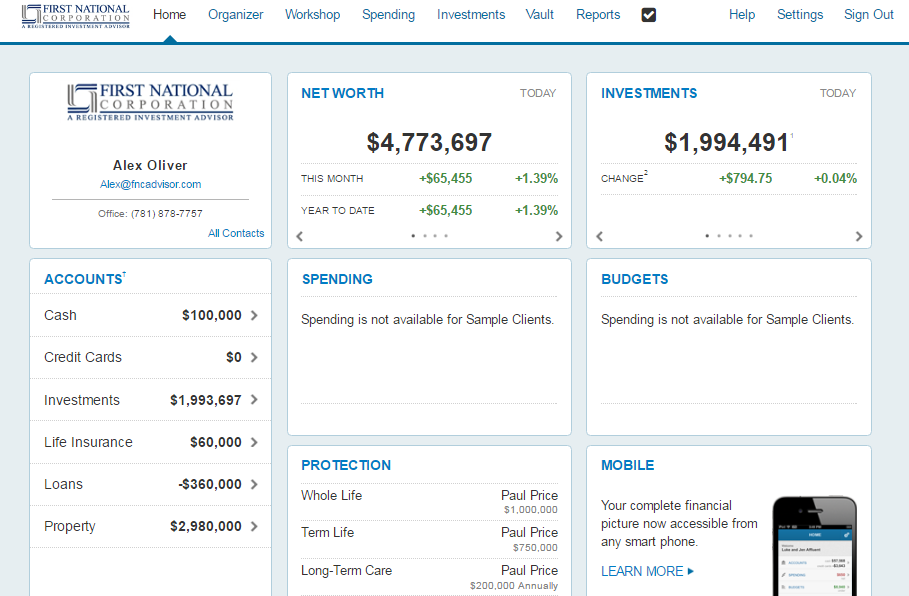Open the Help link
Screen dimensions: 909x596
(x=741, y=14)
